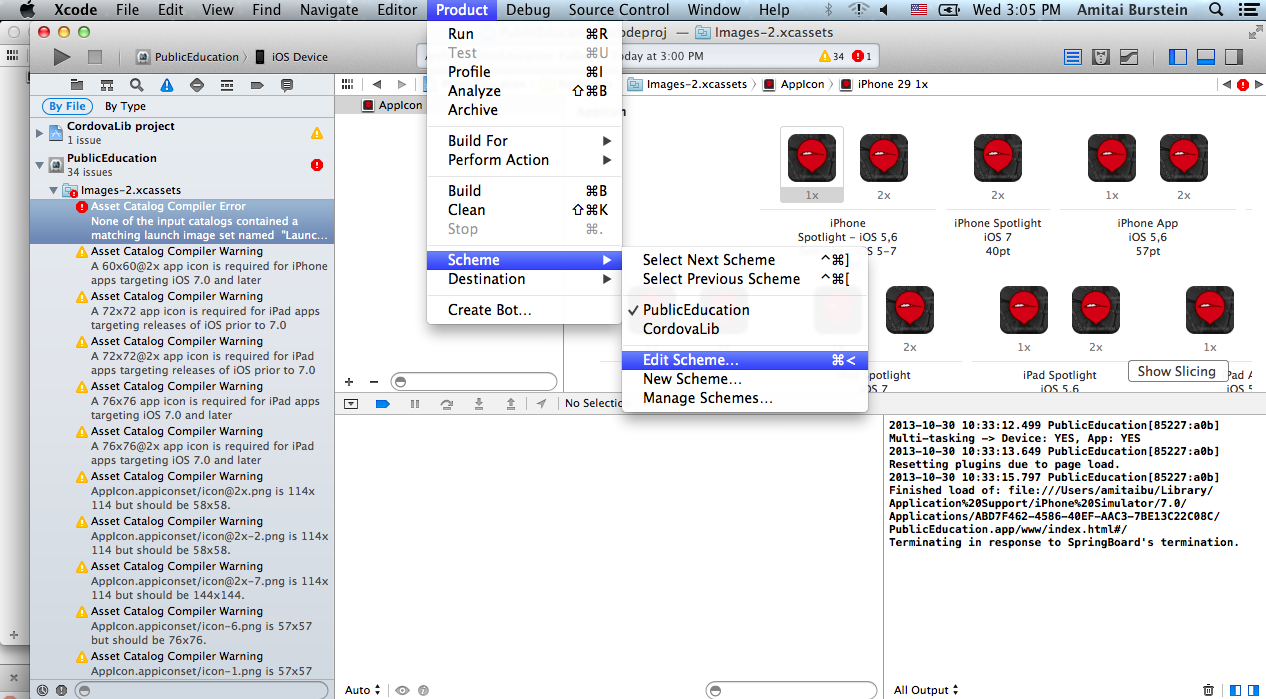Click the Run (play) toolbar button
Viewport: 1266px width, 699px height.
62,57
